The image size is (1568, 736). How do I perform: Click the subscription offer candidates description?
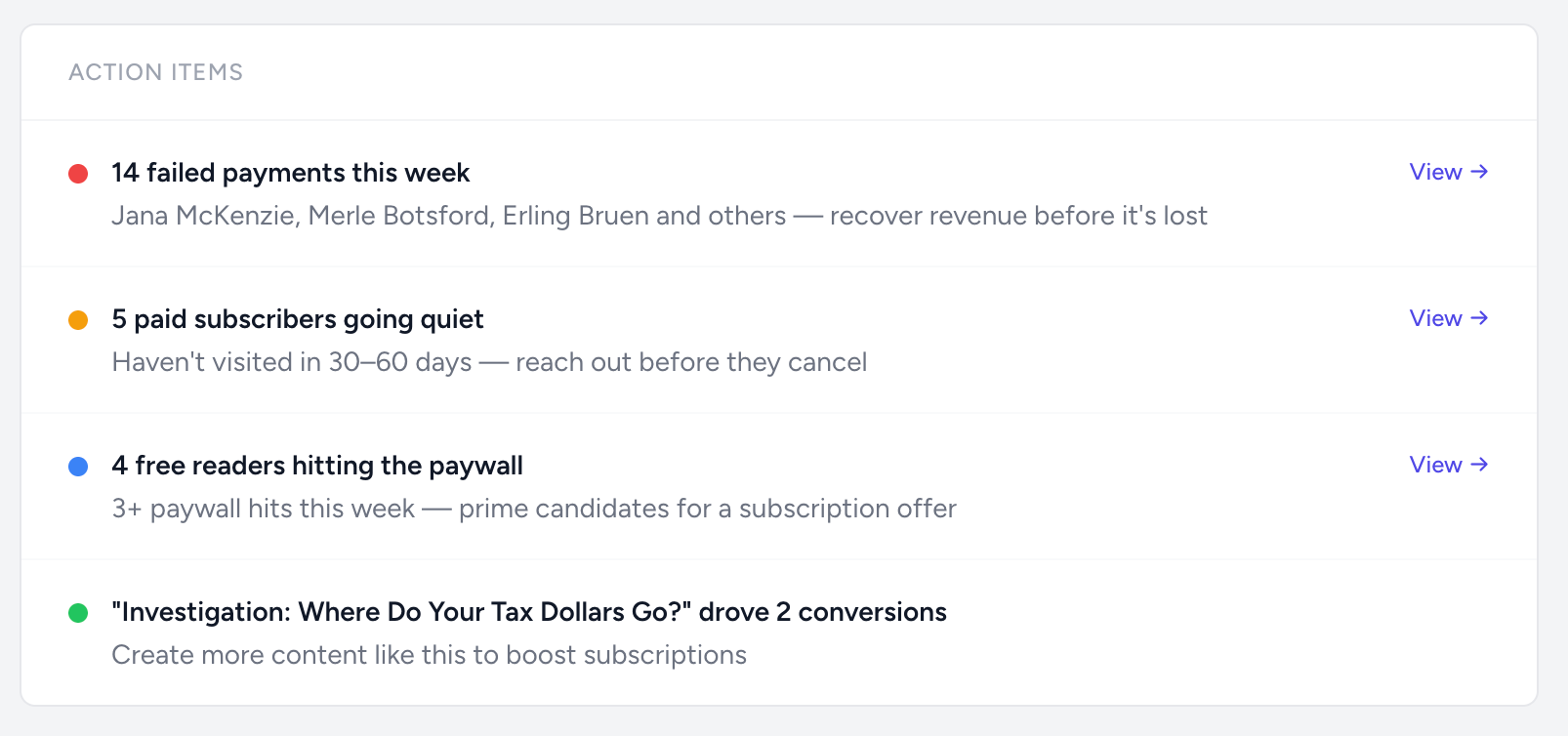tap(534, 509)
